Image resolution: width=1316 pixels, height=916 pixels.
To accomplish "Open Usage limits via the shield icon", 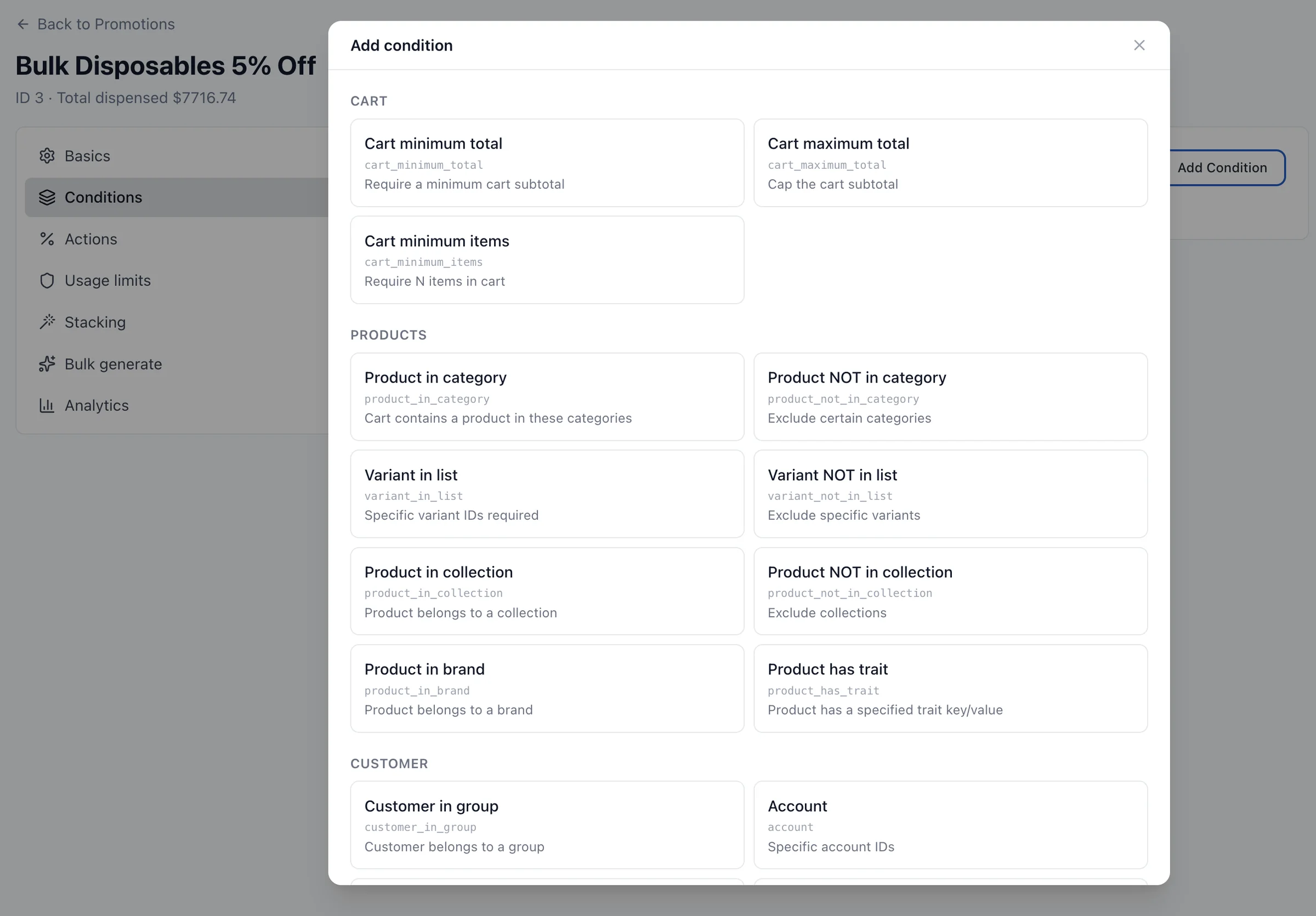I will pos(47,280).
